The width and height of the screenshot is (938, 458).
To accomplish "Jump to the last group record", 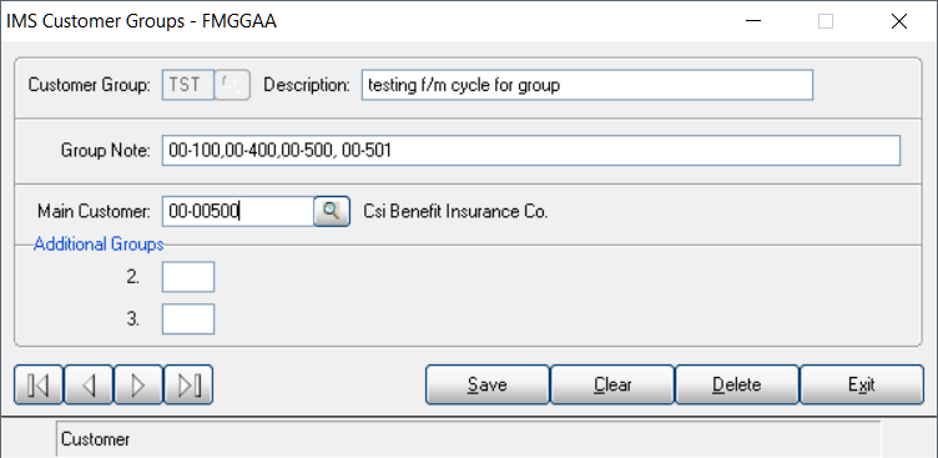I will [x=188, y=385].
